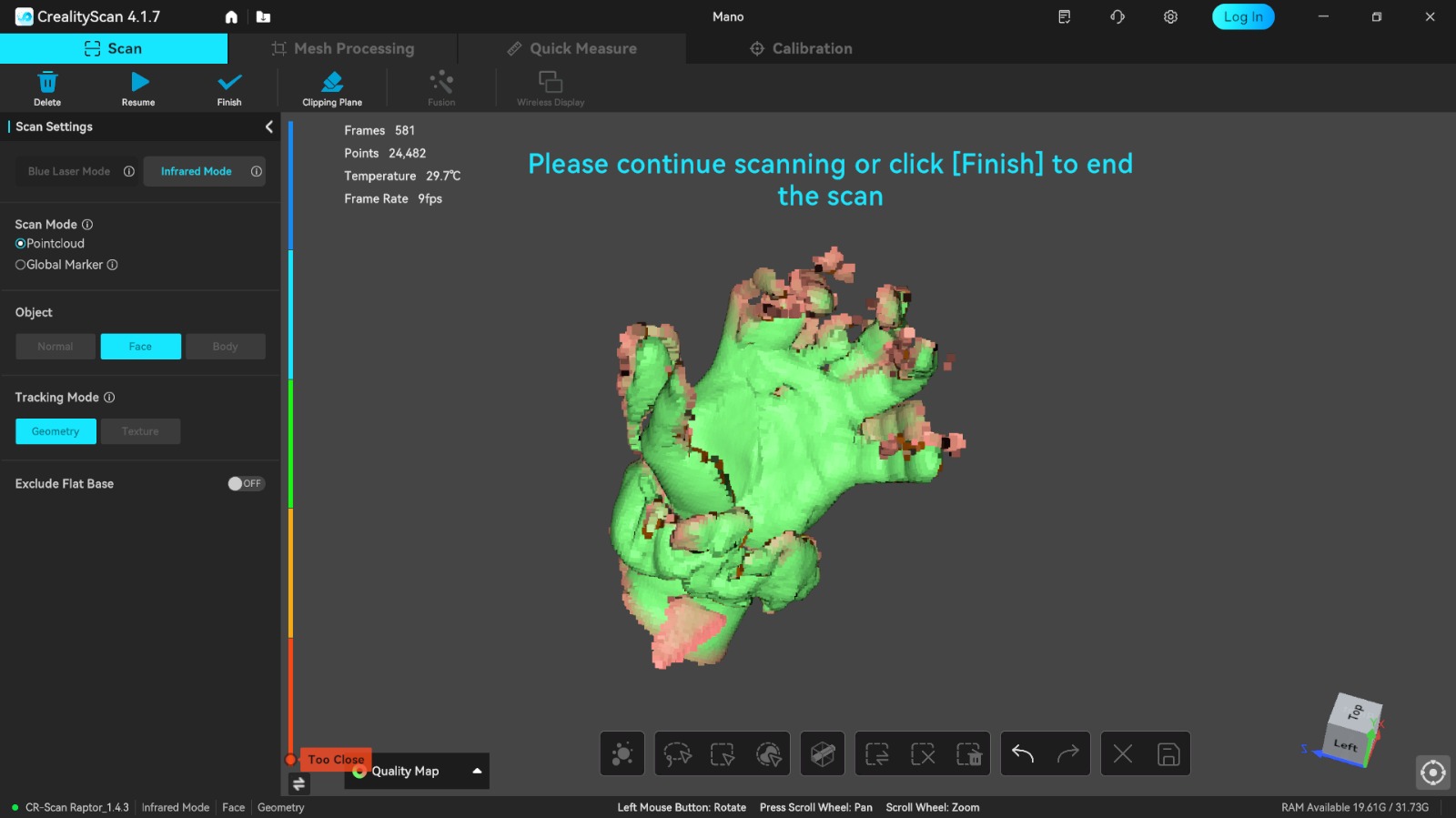Select Blue Laser Mode
This screenshot has width=1456, height=818.
point(69,171)
